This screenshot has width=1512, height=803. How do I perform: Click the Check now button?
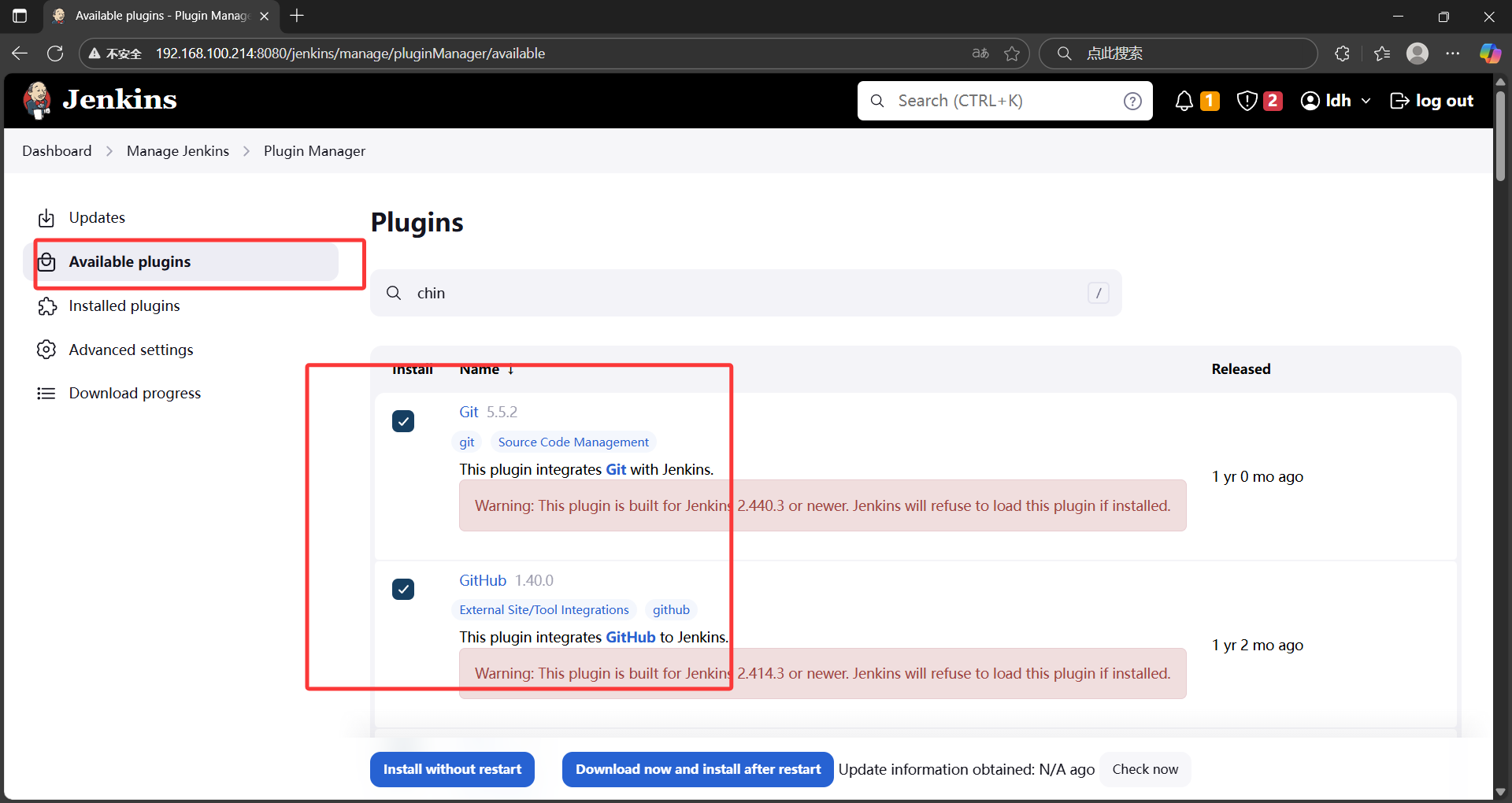tap(1145, 769)
